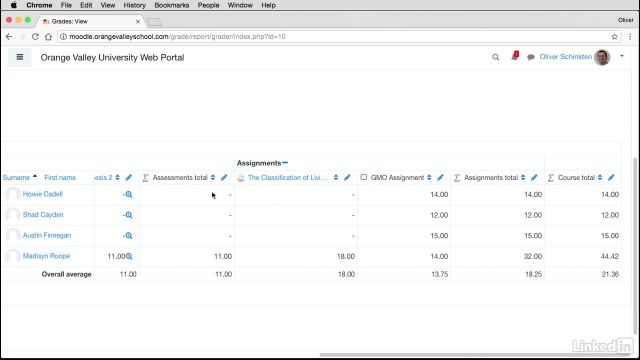Open grade analysis magnifier for Shad Cayden
The image size is (640, 360).
click(x=129, y=215)
